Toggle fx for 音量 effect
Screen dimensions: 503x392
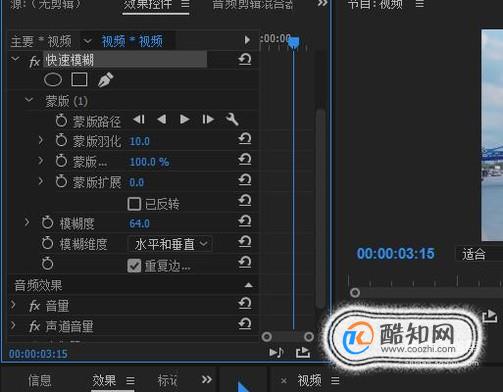tap(35, 306)
